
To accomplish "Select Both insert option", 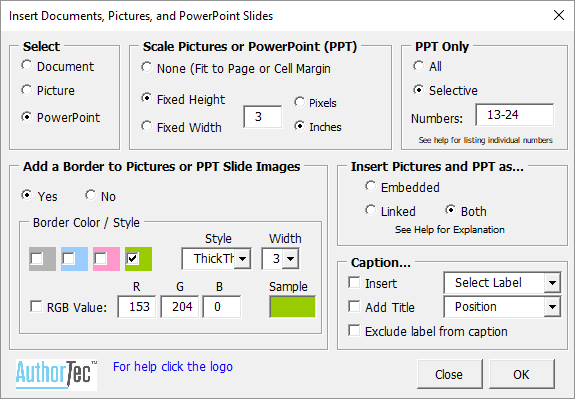I will pyautogui.click(x=450, y=211).
